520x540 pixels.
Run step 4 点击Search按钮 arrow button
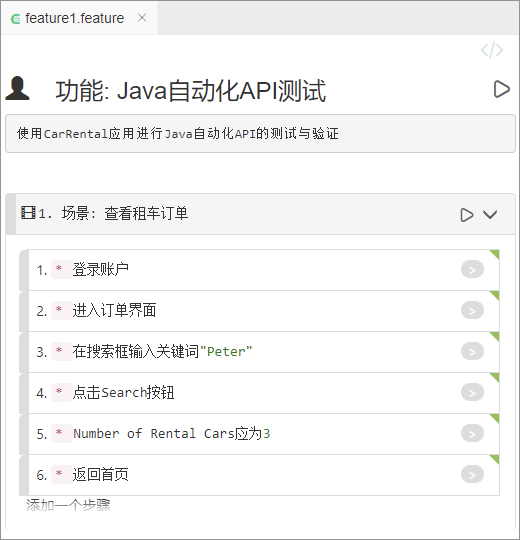click(472, 392)
